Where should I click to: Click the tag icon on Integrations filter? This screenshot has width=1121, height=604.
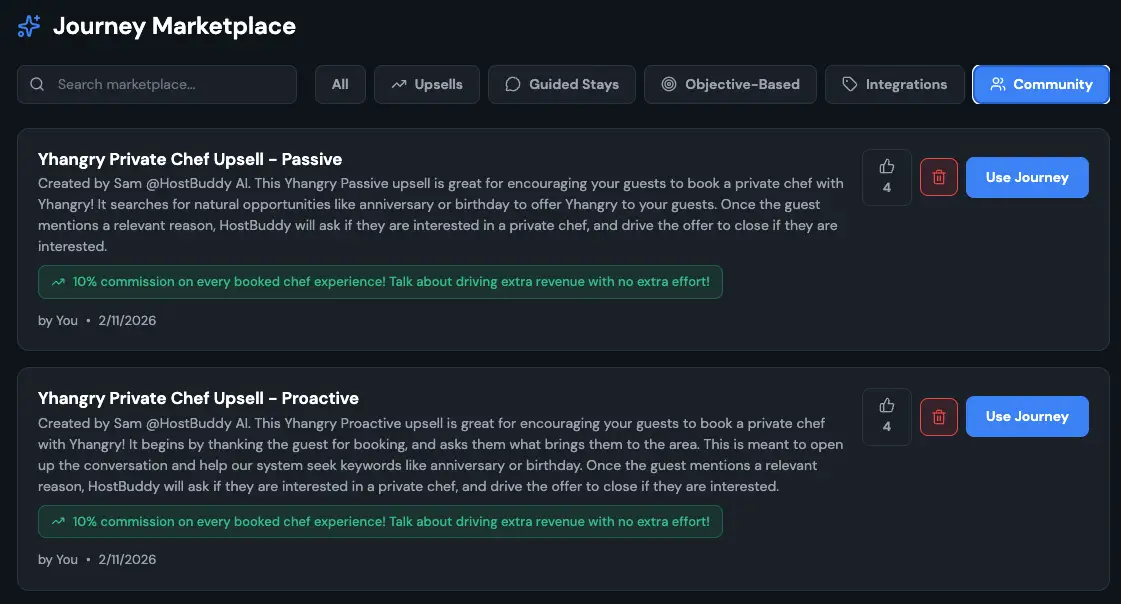[x=851, y=84]
